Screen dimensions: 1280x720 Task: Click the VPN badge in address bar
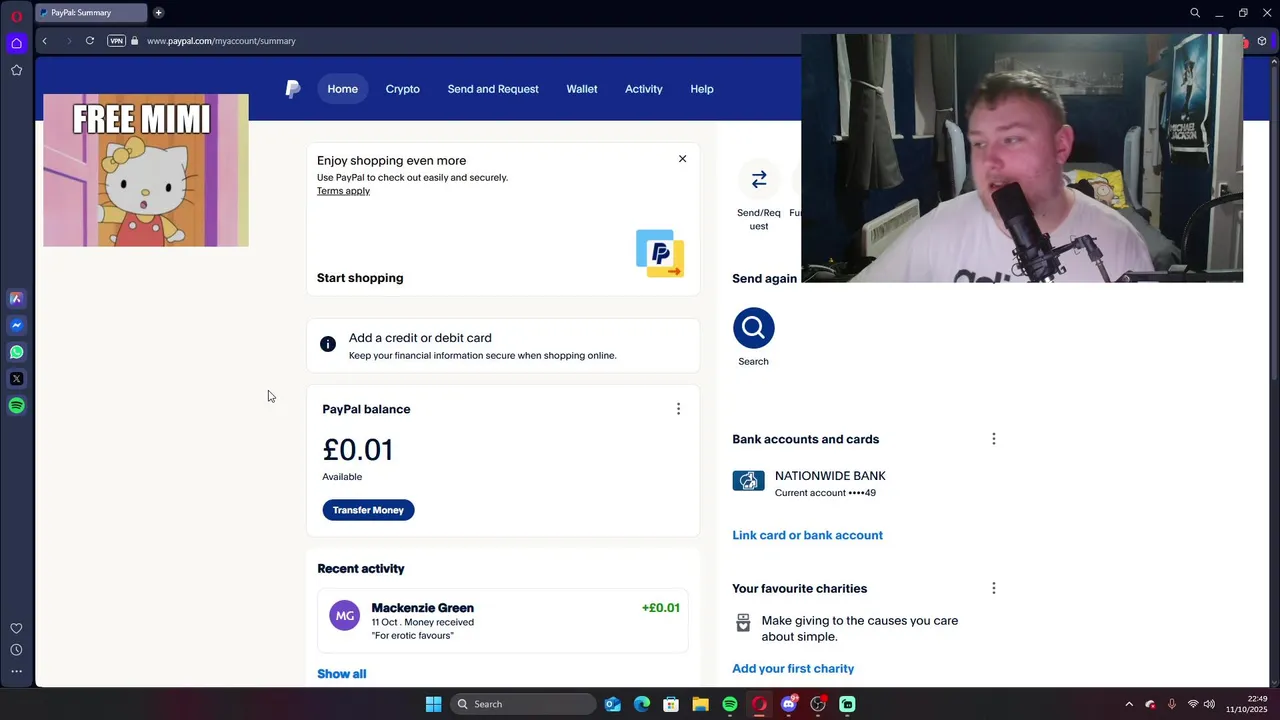pyautogui.click(x=116, y=41)
